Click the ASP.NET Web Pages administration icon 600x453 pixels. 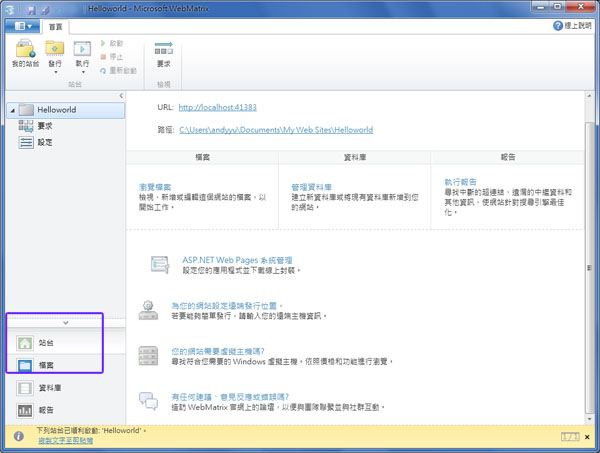click(x=160, y=265)
